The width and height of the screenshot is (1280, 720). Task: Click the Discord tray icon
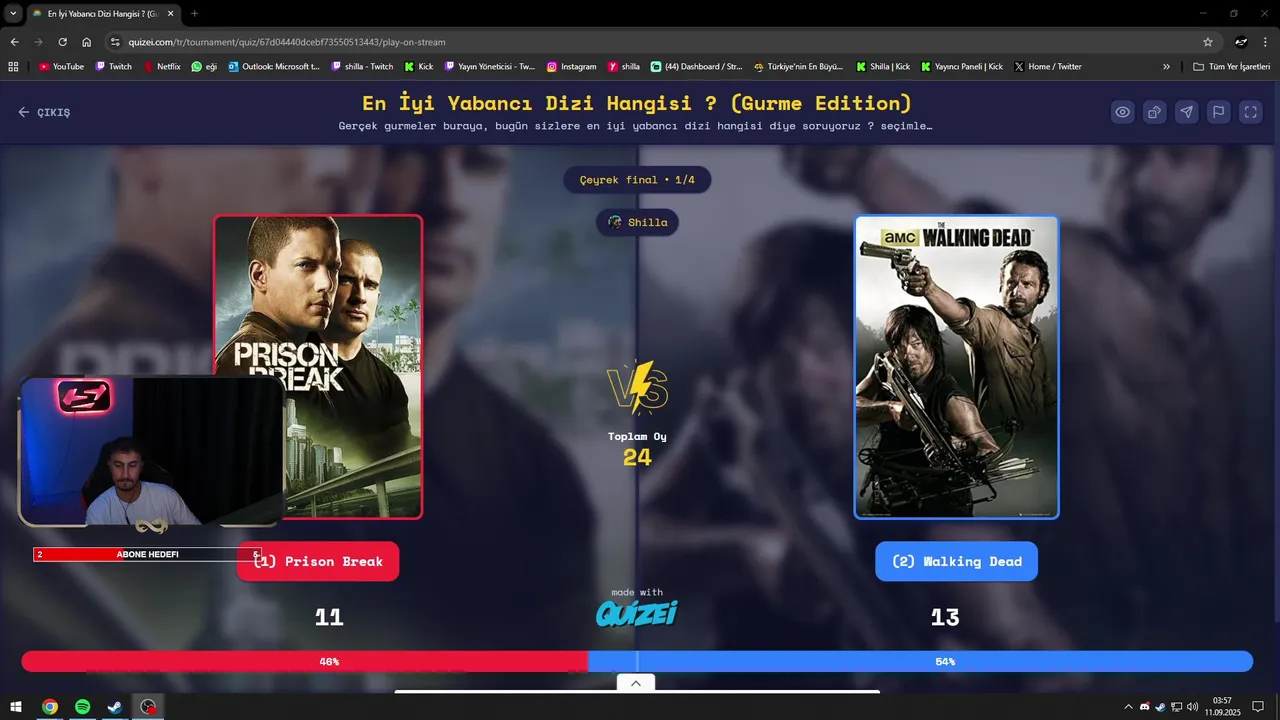click(x=1145, y=707)
